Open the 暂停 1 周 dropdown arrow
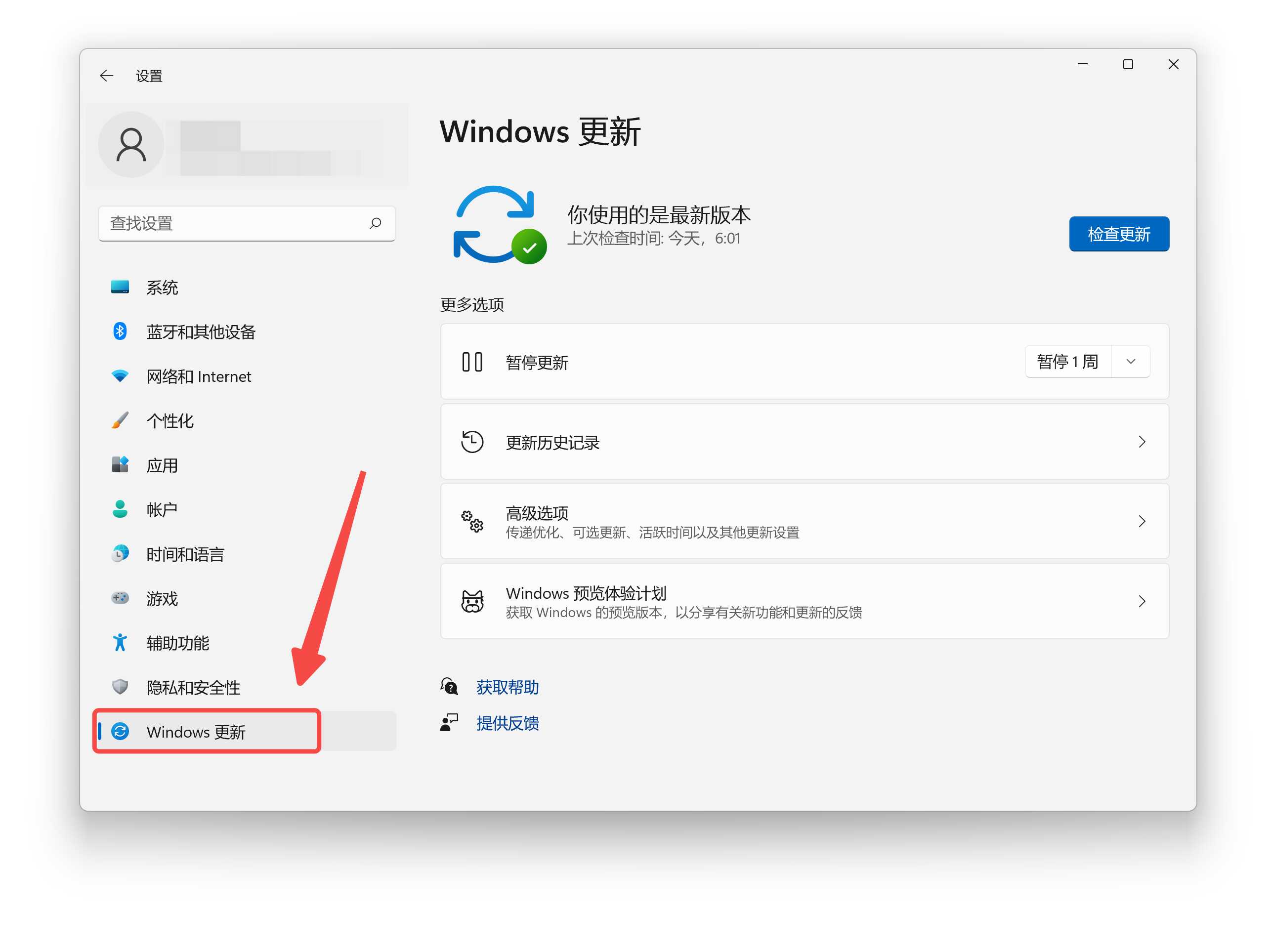 click(1131, 361)
